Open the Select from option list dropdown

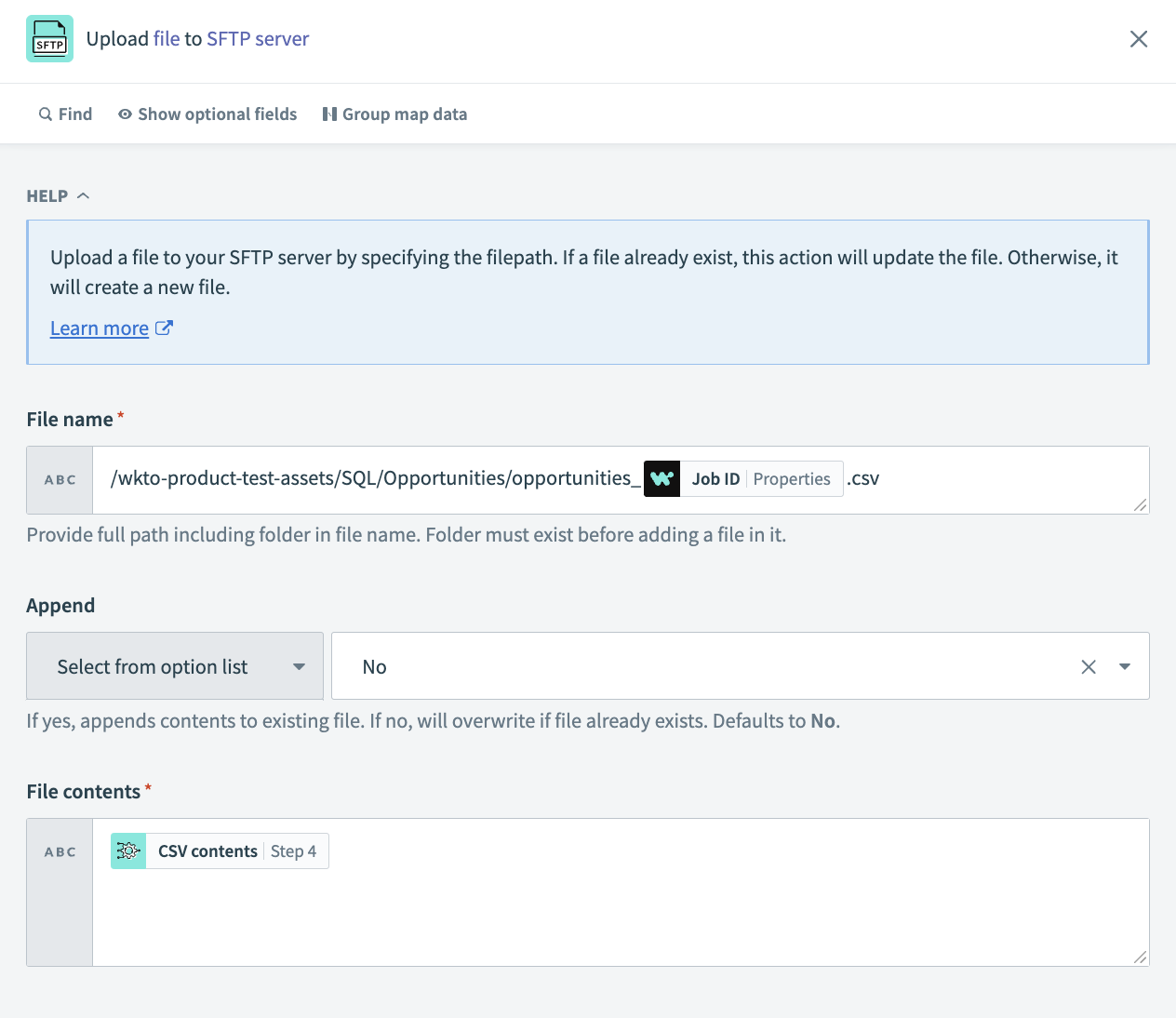point(174,666)
